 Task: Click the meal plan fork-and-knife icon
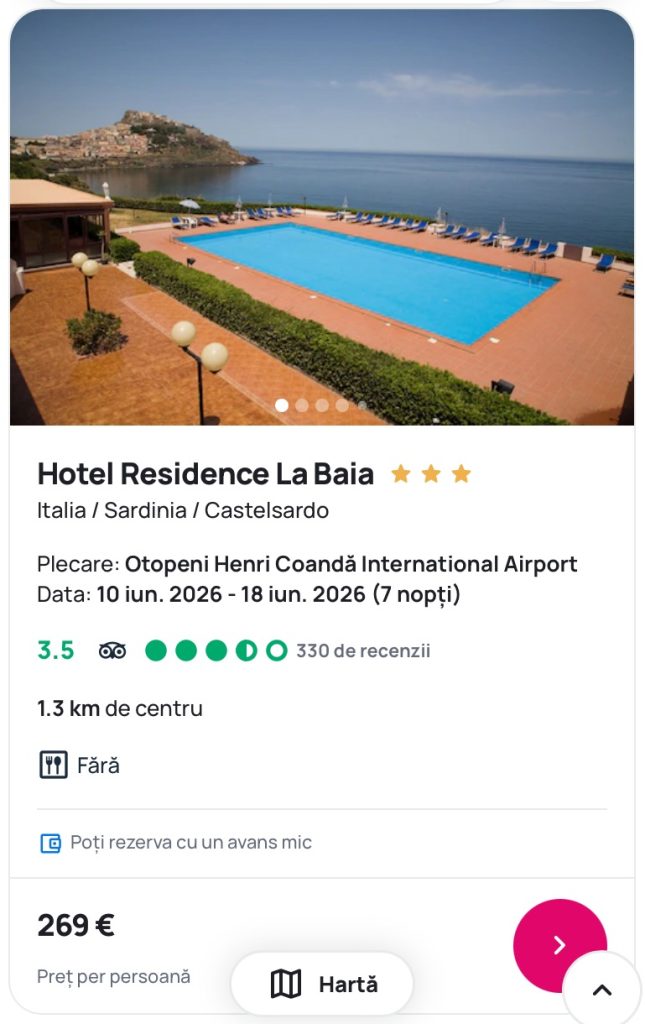[x=53, y=766]
